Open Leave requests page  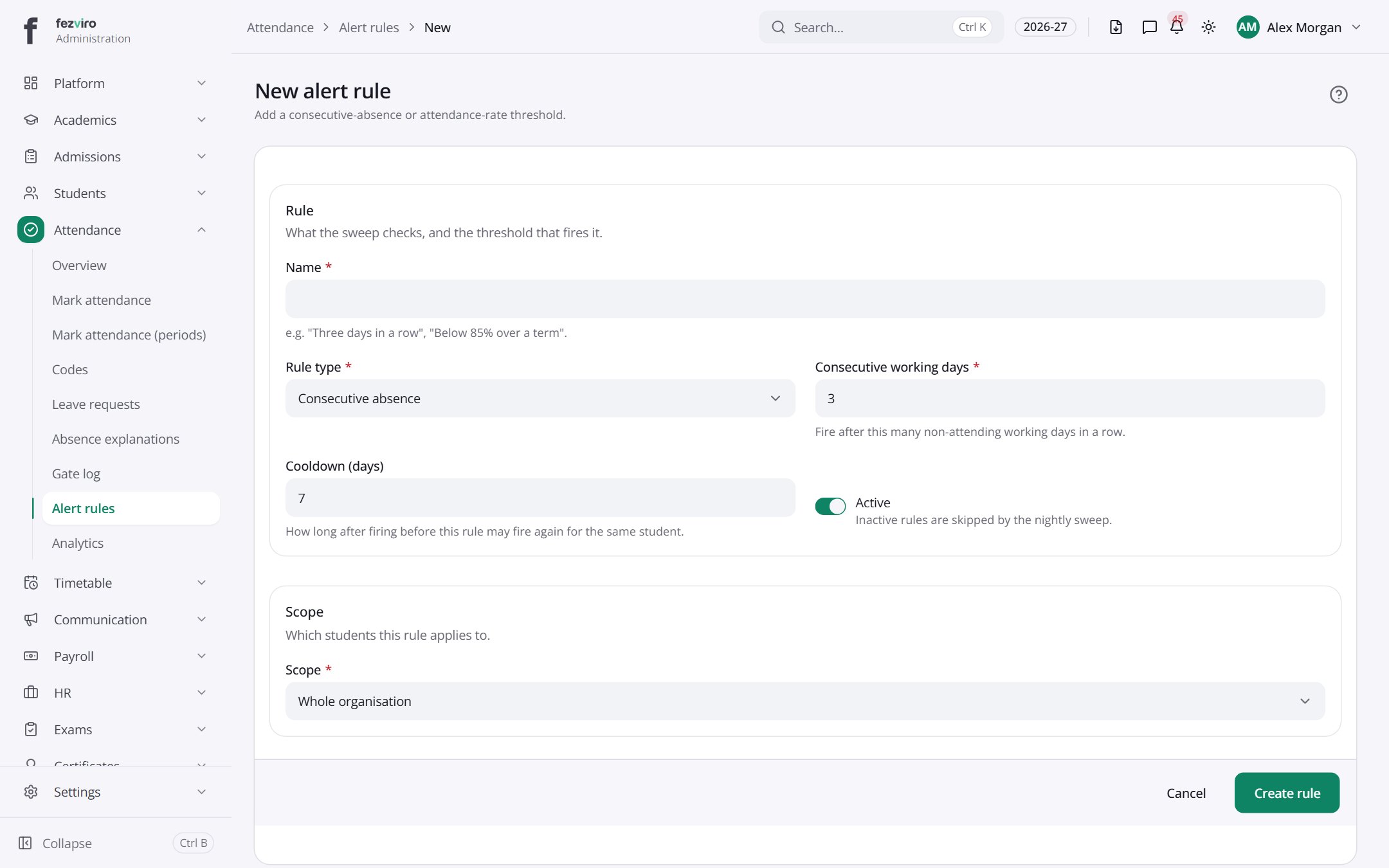tap(96, 404)
